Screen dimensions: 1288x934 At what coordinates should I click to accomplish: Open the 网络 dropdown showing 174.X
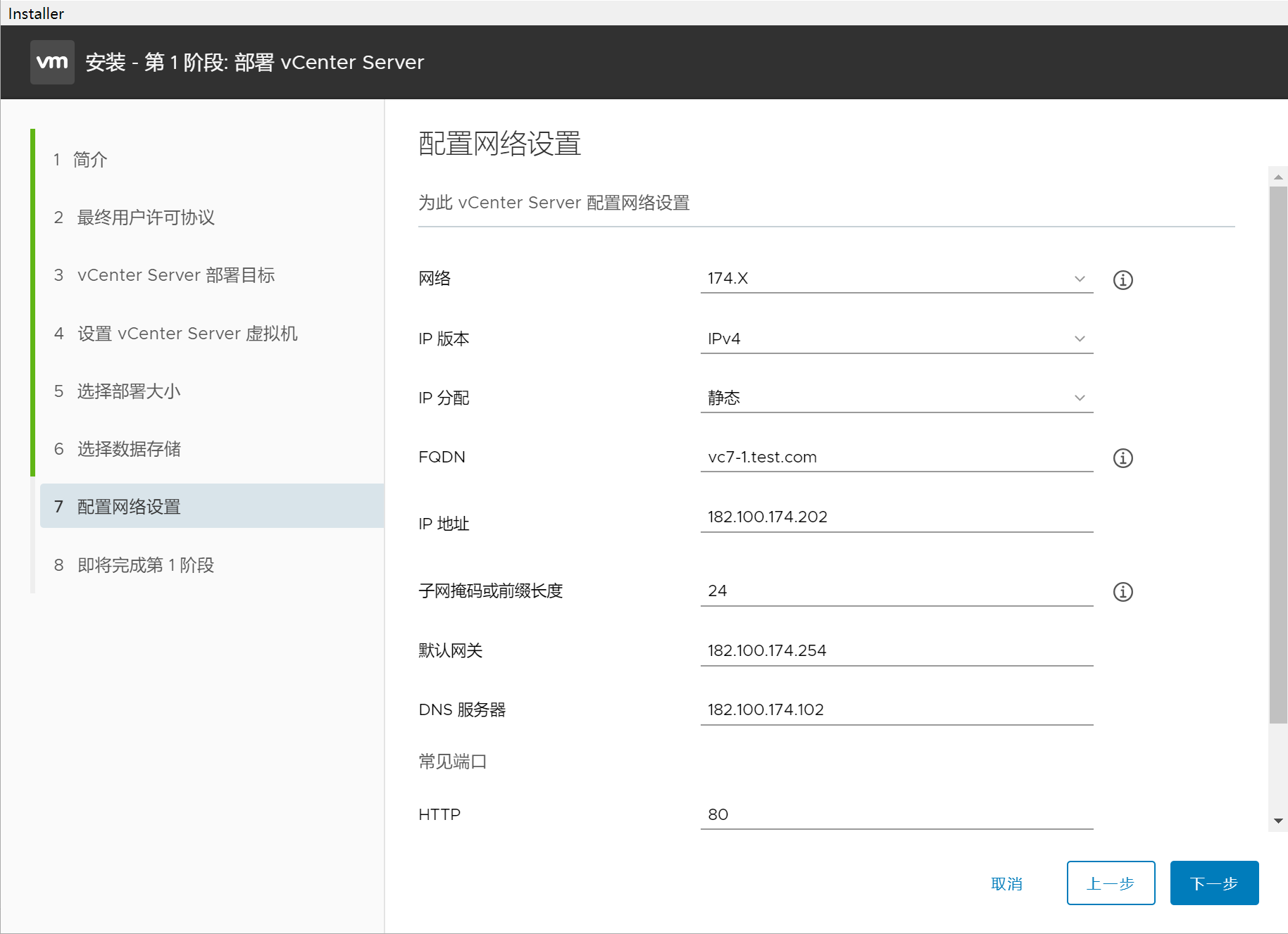click(896, 279)
